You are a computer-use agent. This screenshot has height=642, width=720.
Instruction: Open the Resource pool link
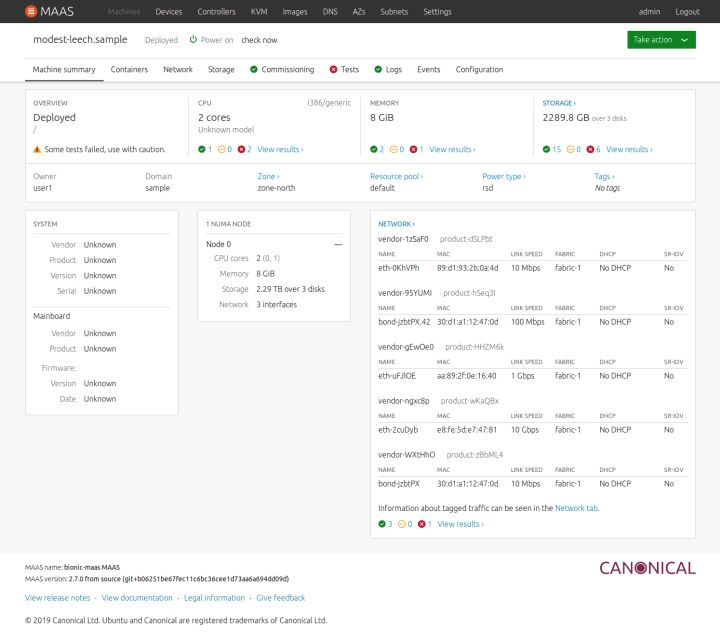pyautogui.click(x=396, y=176)
